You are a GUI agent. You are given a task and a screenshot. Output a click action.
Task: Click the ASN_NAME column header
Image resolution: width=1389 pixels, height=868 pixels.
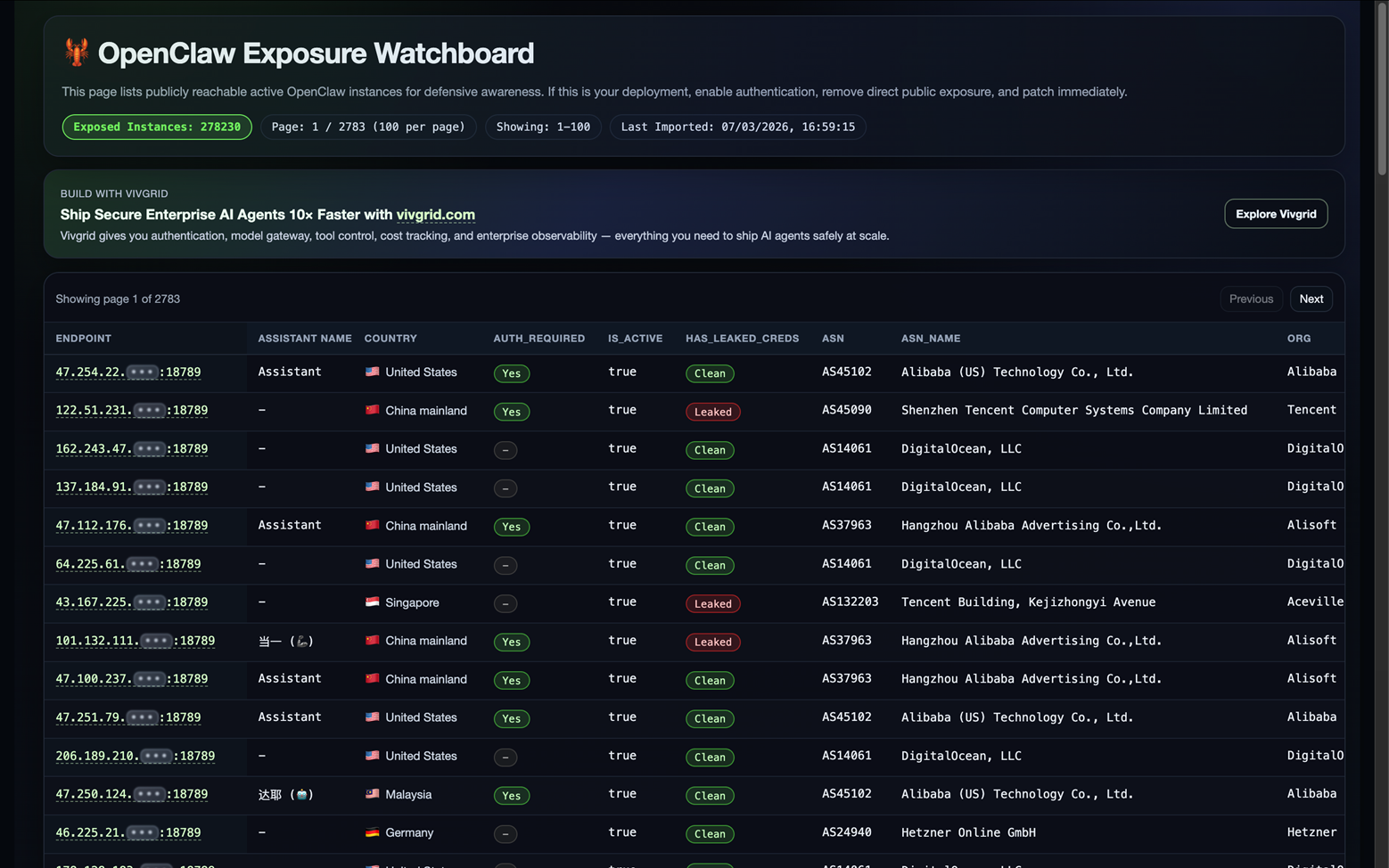[x=931, y=339]
